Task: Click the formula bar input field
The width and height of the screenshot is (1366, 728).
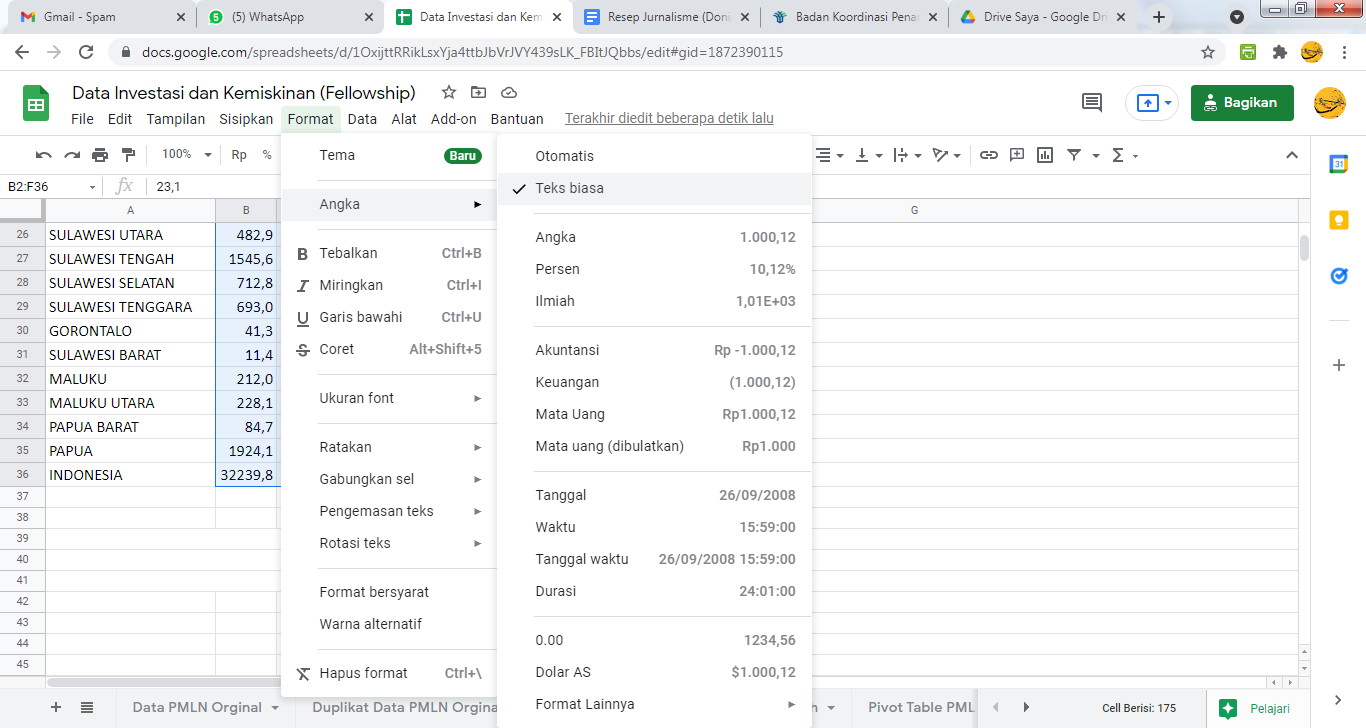Action: [700, 186]
